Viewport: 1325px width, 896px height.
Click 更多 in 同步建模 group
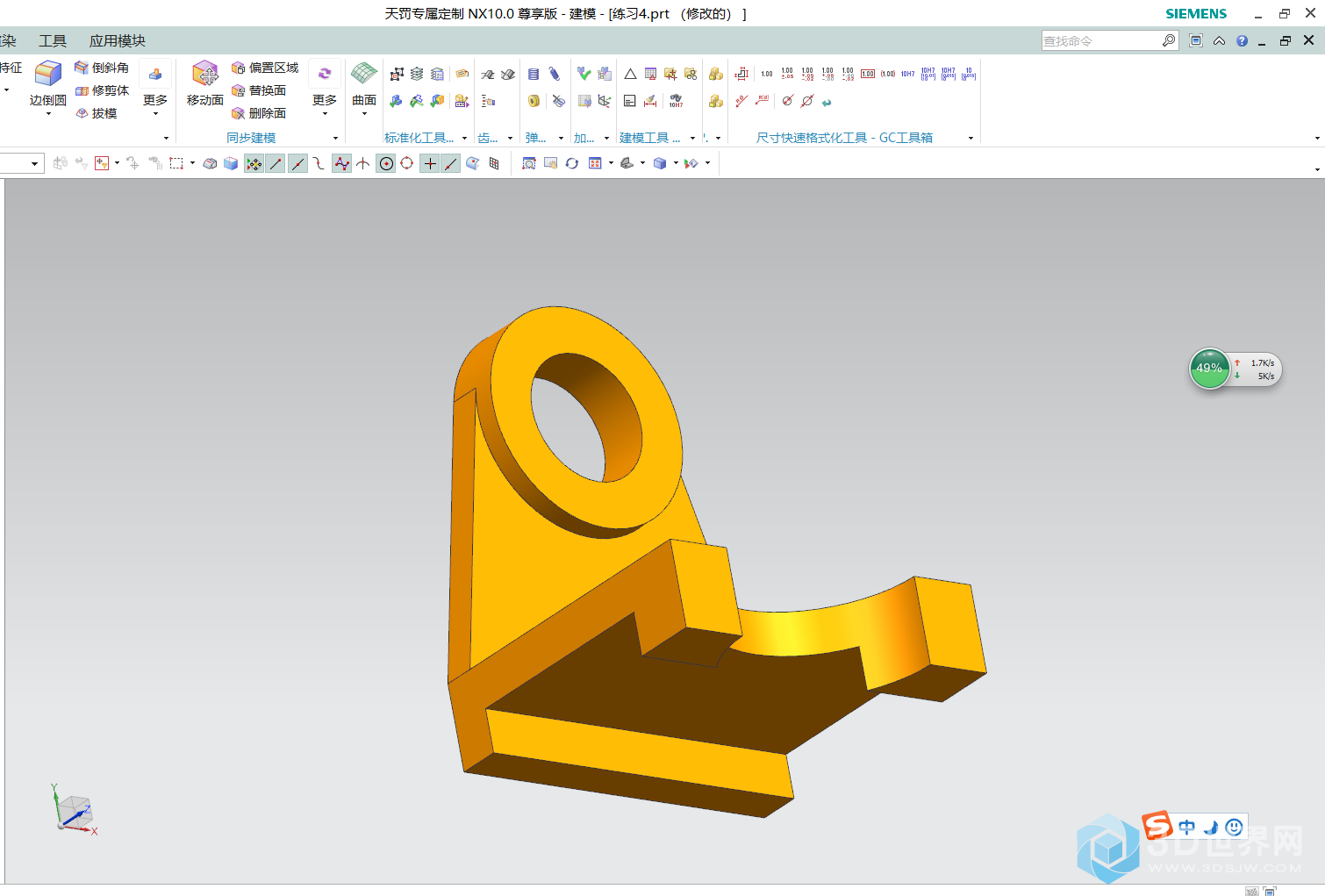325,88
